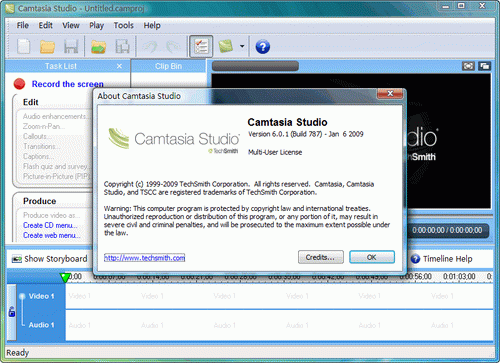Open the Play menu
The width and height of the screenshot is (500, 363).
96,25
